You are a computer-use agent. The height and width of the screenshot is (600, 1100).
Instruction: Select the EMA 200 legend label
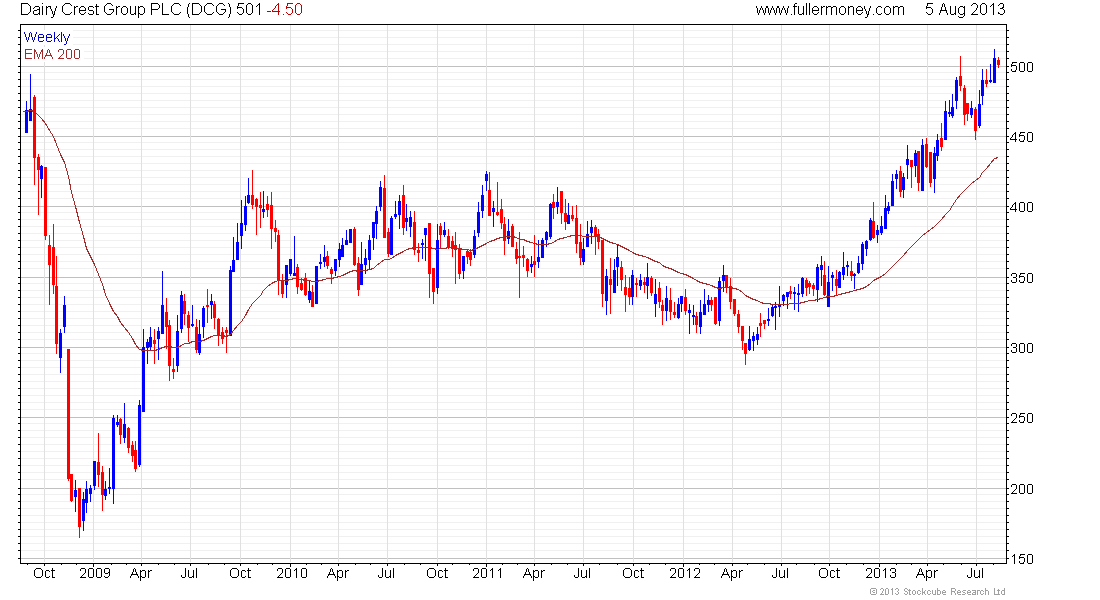point(52,54)
